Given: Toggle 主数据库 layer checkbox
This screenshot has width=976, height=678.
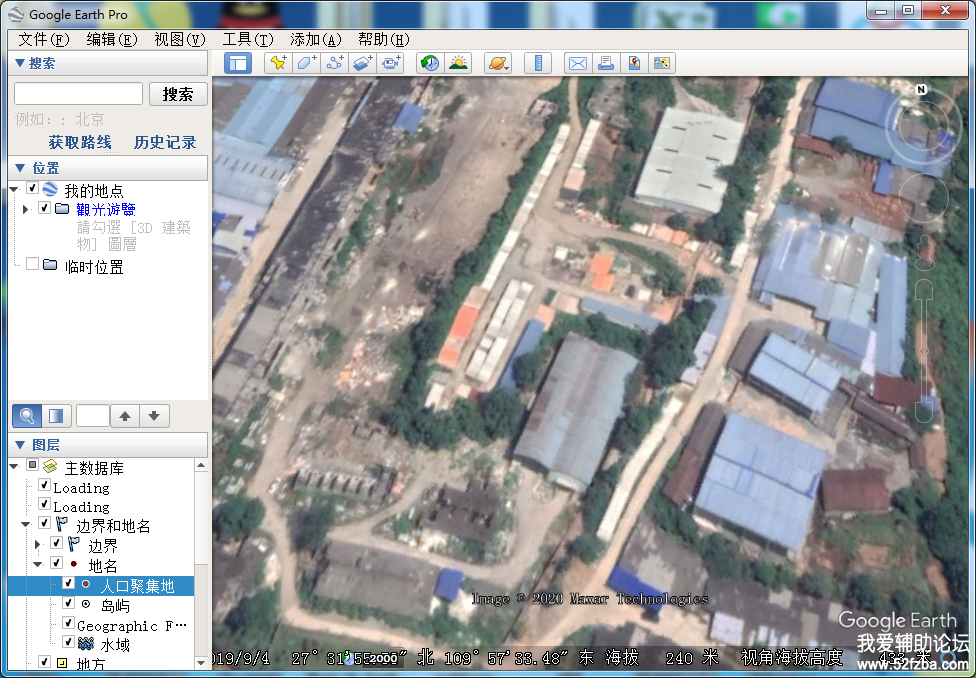Looking at the screenshot, I should pyautogui.click(x=32, y=465).
